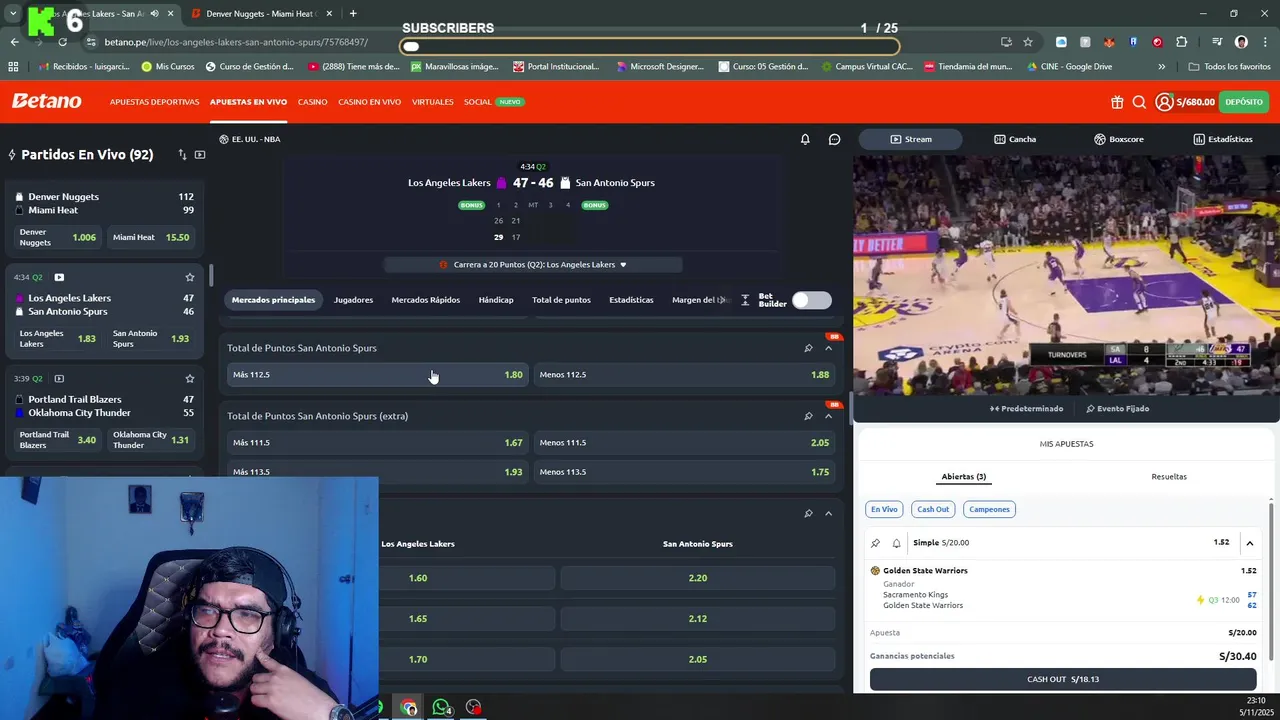
Task: Pin the Total de Puntos Spurs (extra) market
Action: [x=808, y=416]
